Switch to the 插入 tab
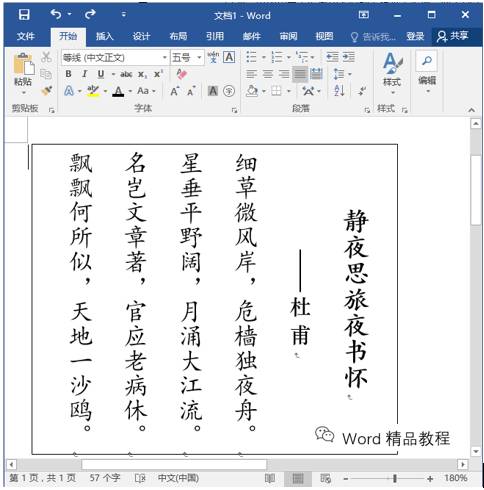Viewport: 484px width, 490px height. (105, 36)
